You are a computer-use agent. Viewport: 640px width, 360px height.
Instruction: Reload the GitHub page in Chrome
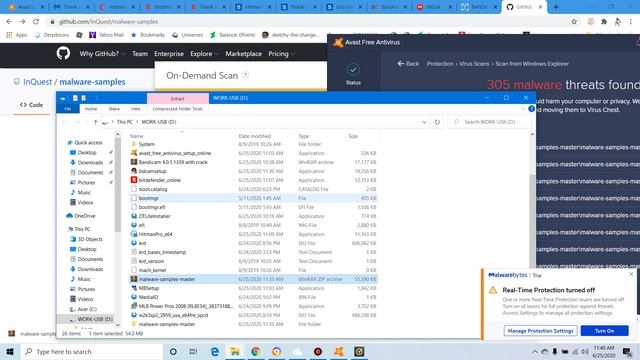pyautogui.click(x=36, y=22)
